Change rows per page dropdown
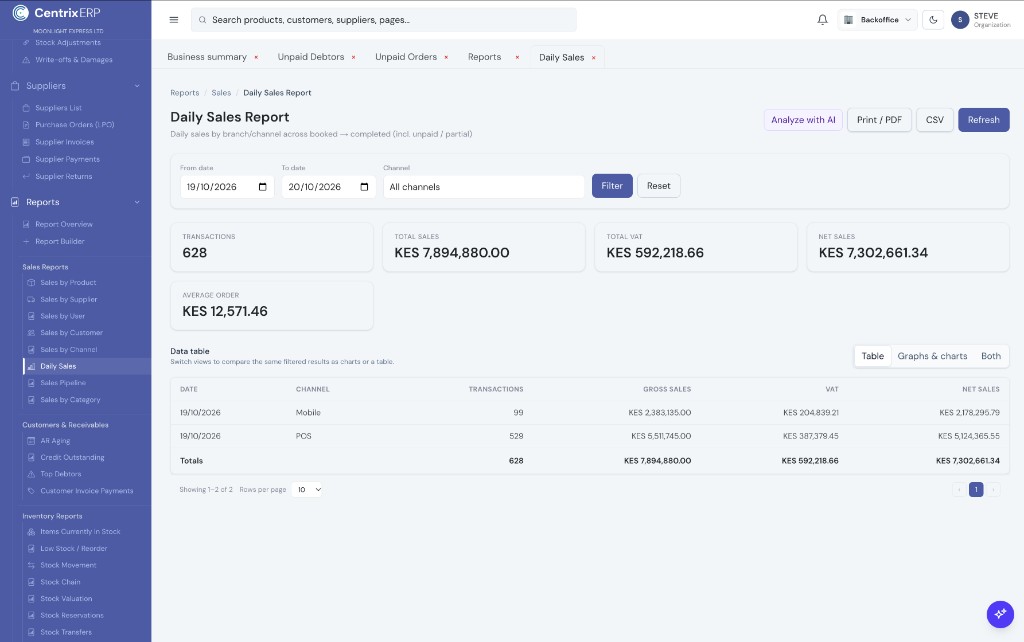This screenshot has height=642, width=1024. tap(306, 489)
